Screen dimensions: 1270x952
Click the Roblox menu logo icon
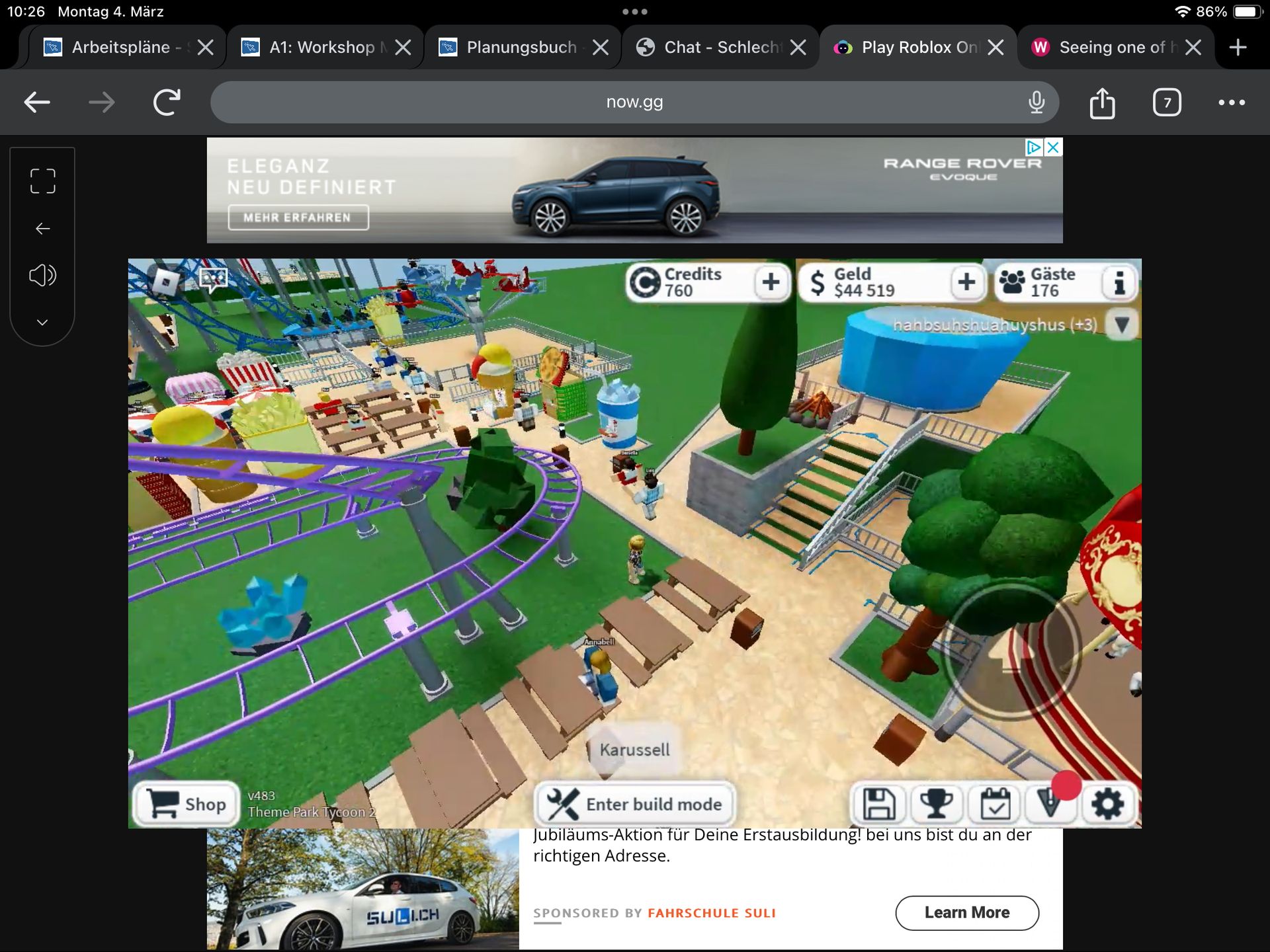tap(165, 282)
